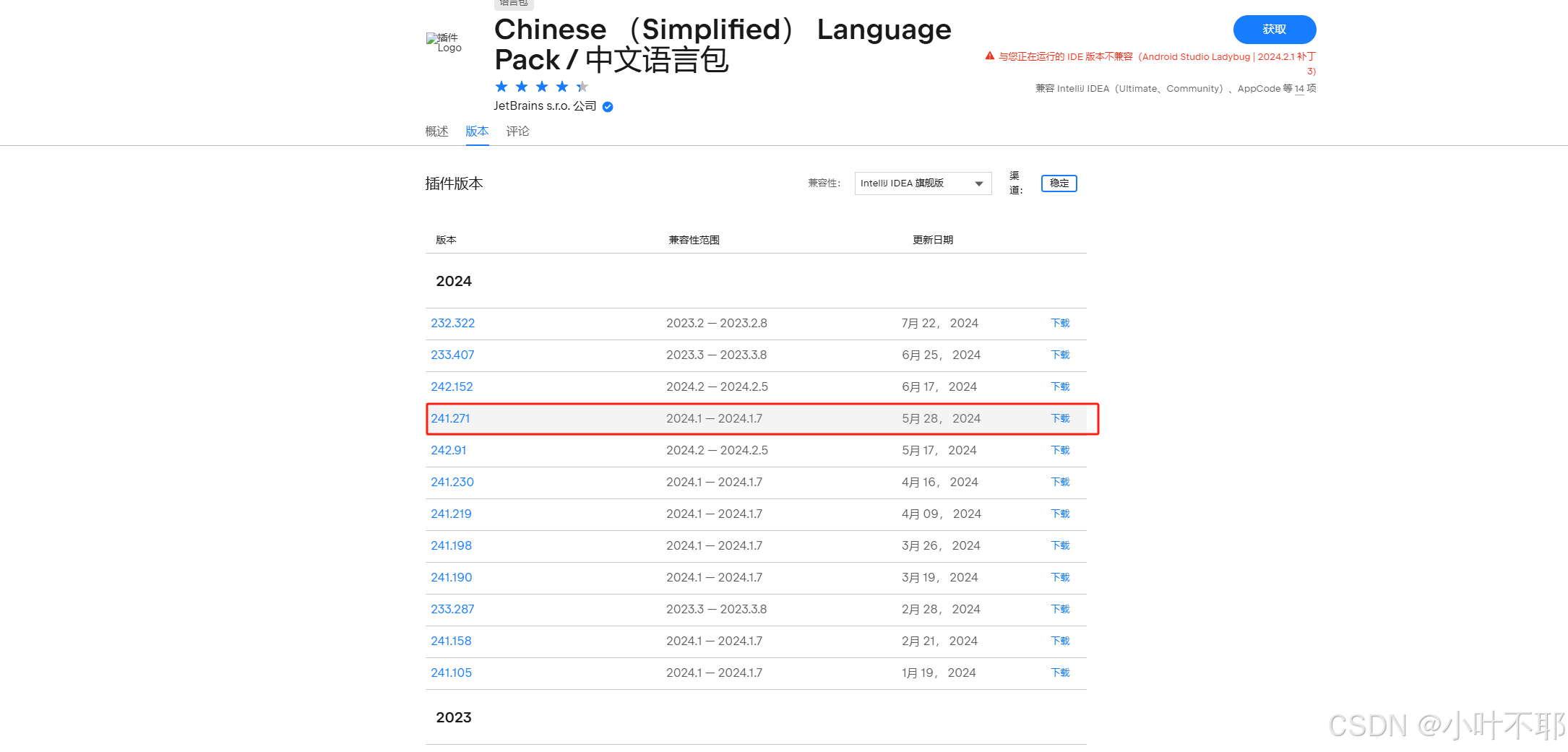The width and height of the screenshot is (1568, 752).
Task: Open the IntelliJ IDEA 旗舰版 compatibility dropdown
Action: click(x=923, y=183)
